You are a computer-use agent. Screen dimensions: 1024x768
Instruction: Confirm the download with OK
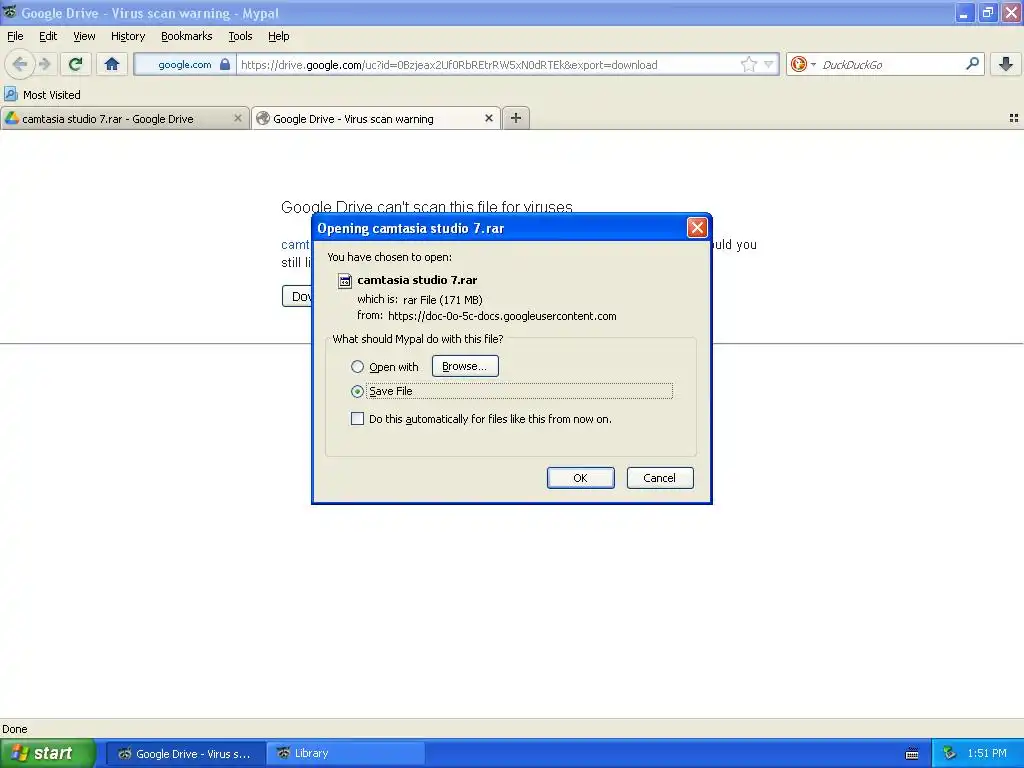[581, 478]
